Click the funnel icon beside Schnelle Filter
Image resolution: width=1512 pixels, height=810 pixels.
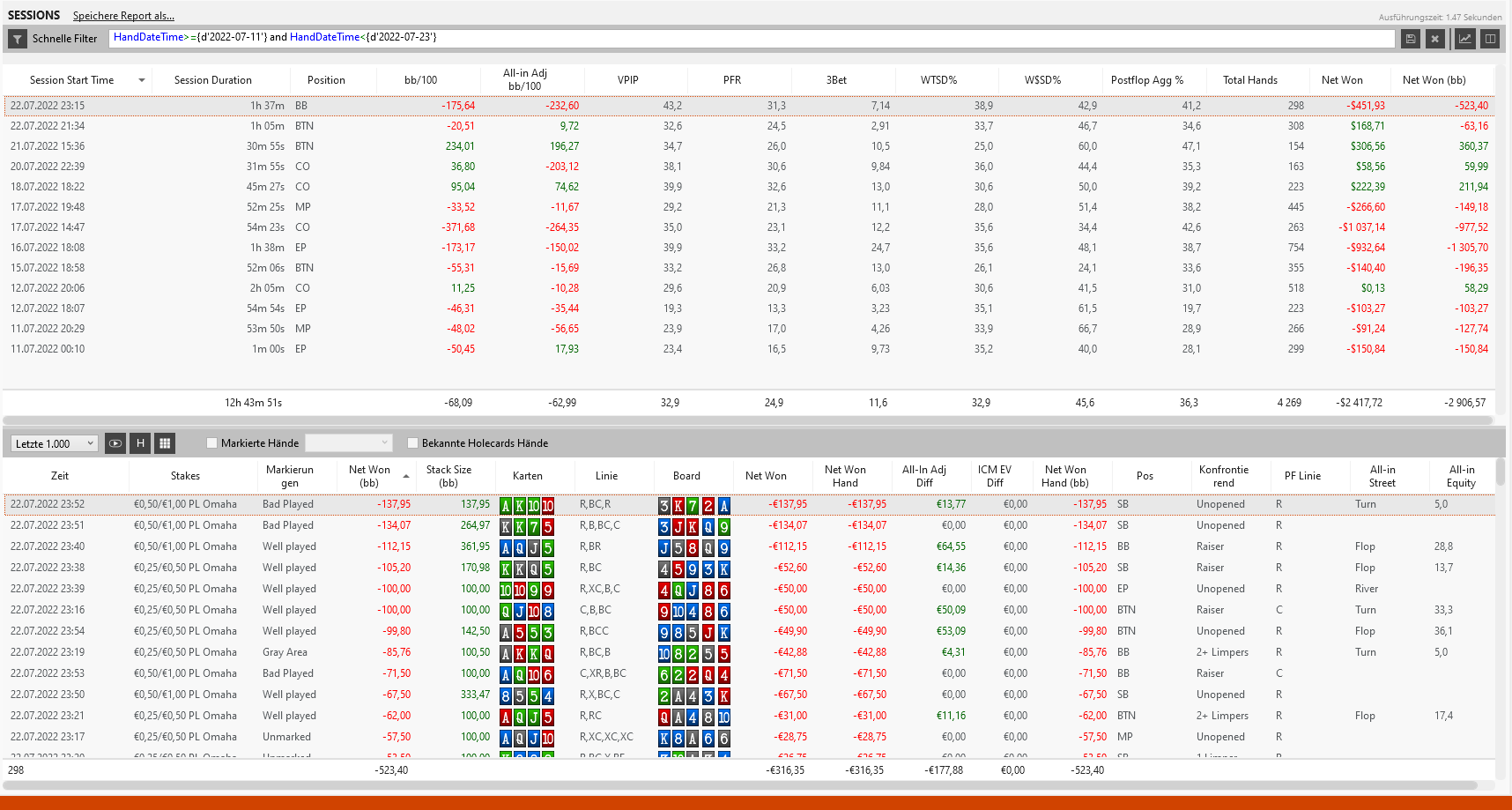point(18,39)
